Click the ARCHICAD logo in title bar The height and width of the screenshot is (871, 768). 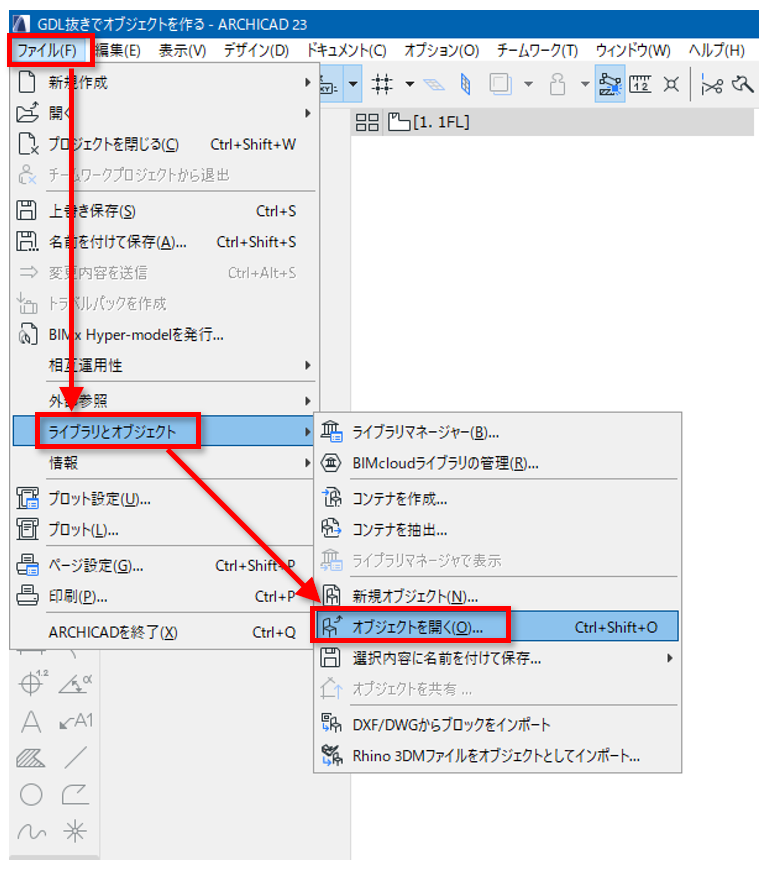(x=21, y=24)
